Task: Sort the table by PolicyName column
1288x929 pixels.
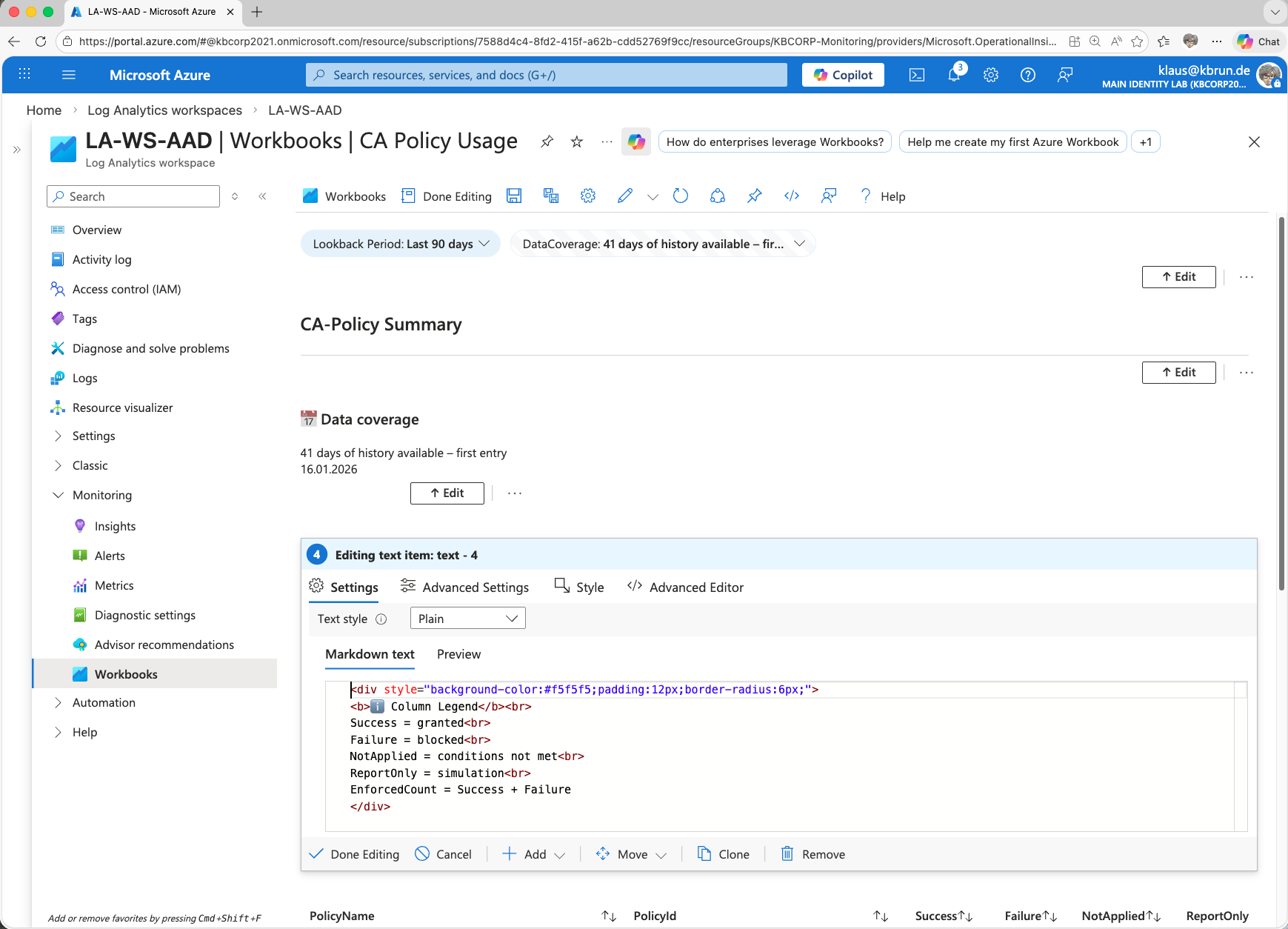Action: pos(609,916)
